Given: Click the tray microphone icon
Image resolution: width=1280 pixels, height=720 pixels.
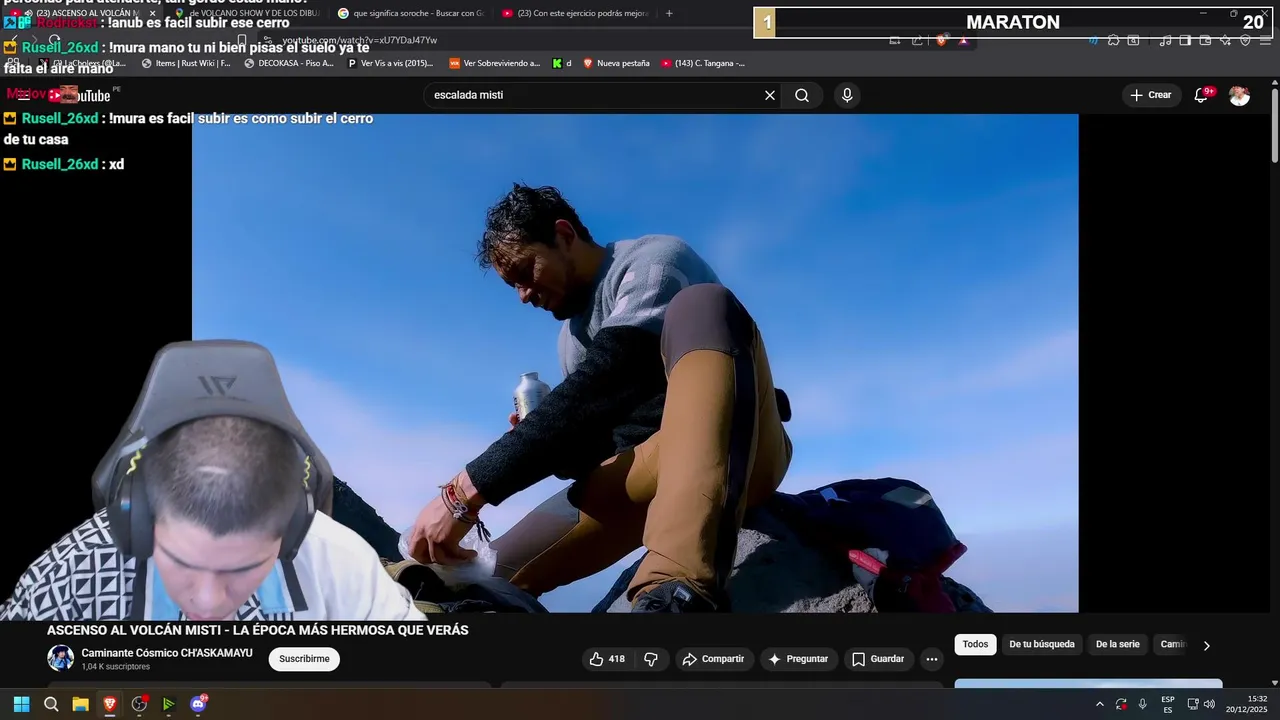Looking at the screenshot, I should click(x=1142, y=704).
